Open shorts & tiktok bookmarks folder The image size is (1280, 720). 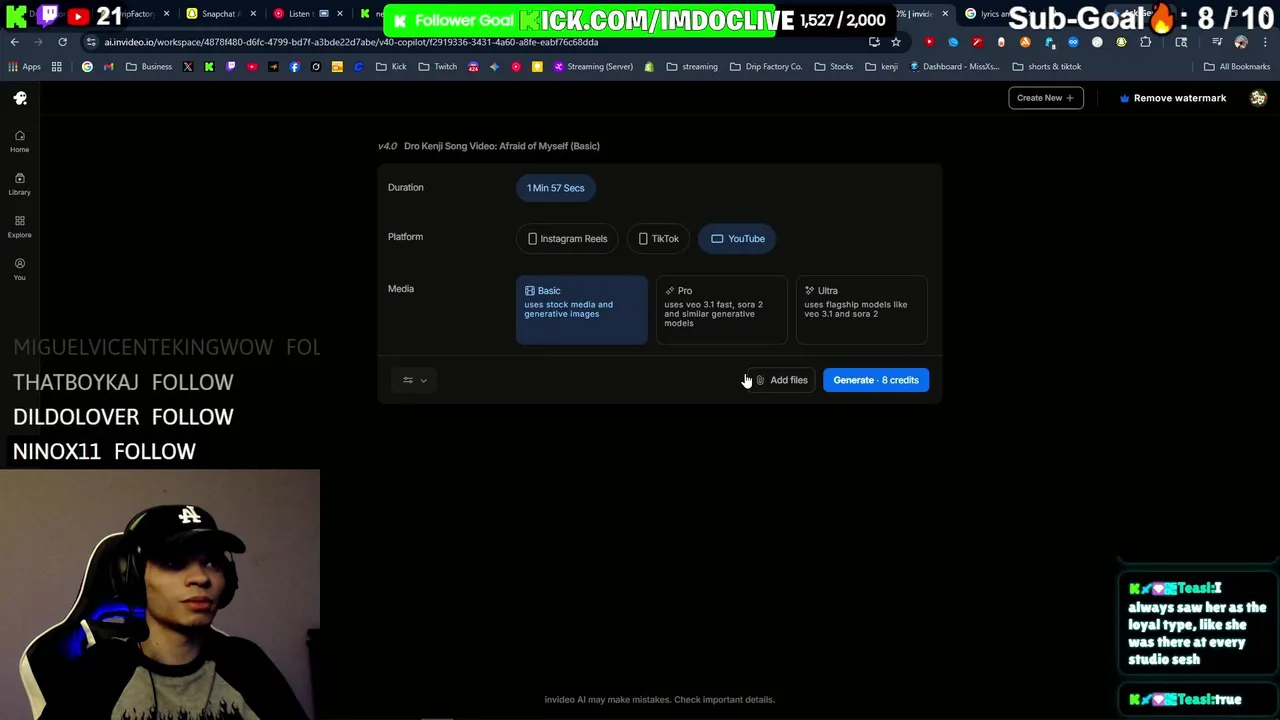(1047, 67)
